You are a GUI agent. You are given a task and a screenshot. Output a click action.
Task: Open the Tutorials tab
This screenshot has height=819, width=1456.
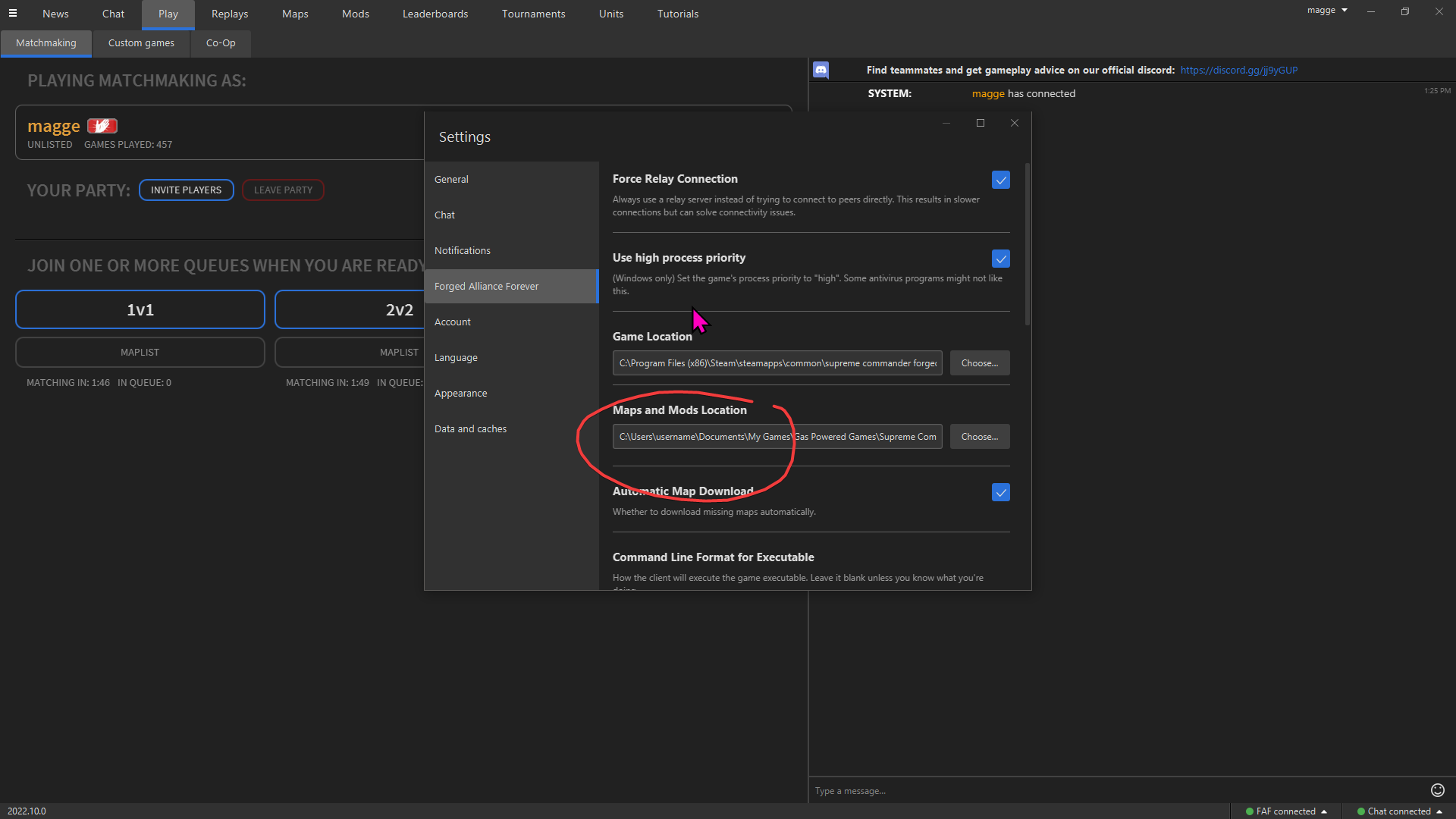pyautogui.click(x=678, y=14)
